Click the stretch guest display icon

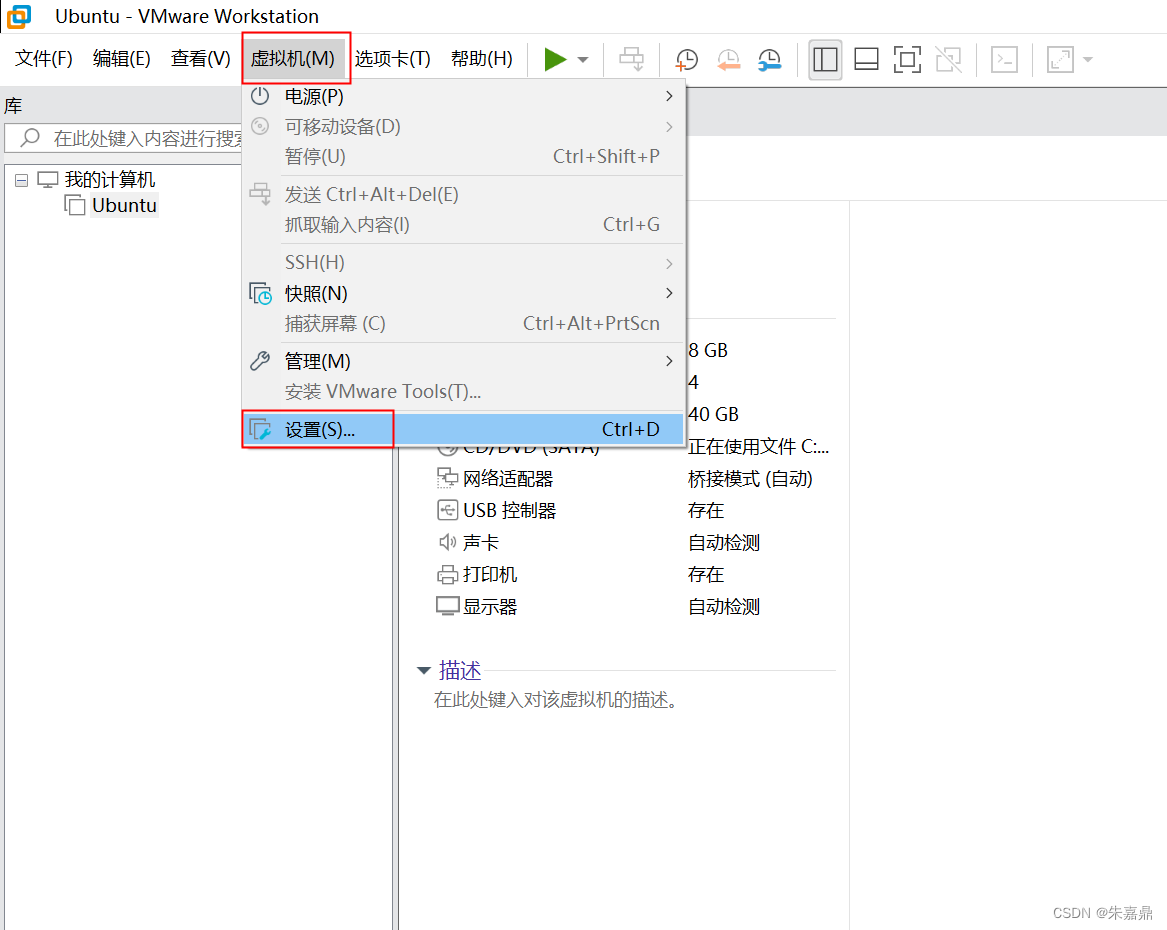(x=1060, y=60)
